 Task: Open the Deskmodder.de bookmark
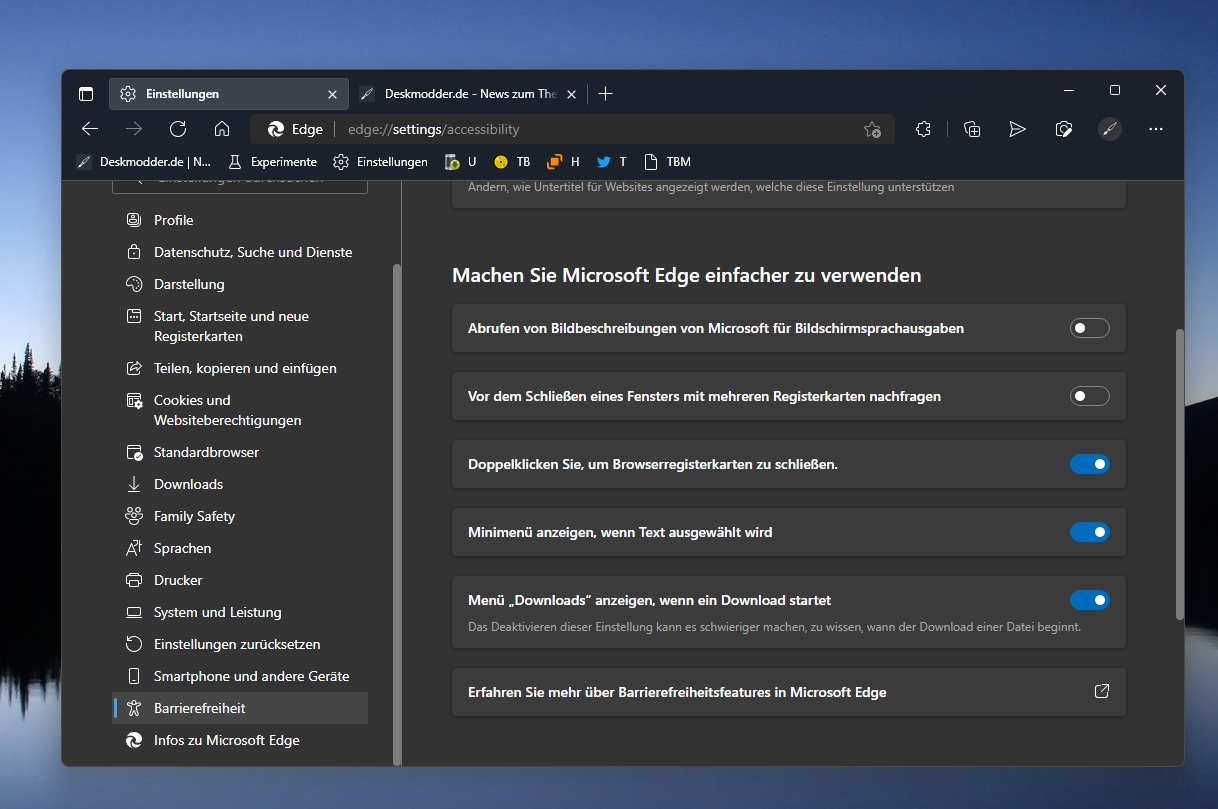pyautogui.click(x=145, y=161)
